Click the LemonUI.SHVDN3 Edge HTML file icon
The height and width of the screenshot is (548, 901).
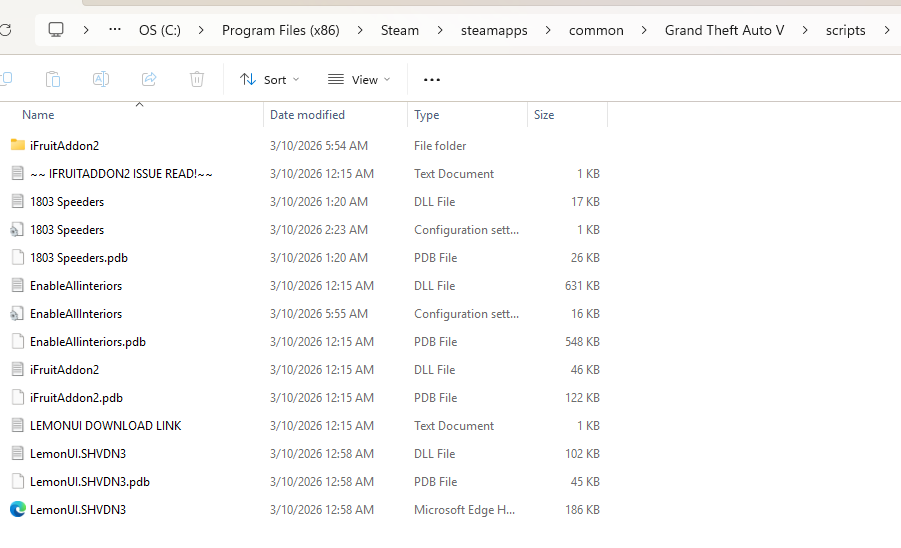pos(18,510)
